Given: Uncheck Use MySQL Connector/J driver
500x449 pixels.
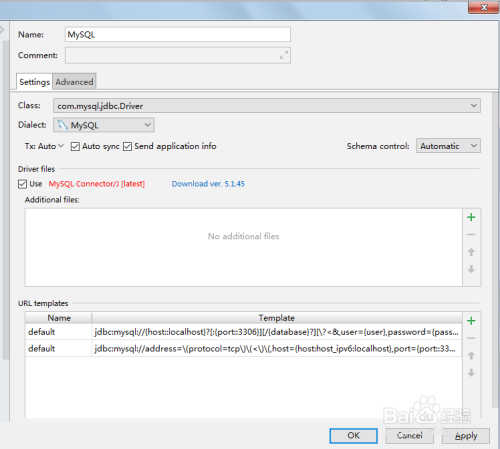Looking at the screenshot, I should click(22, 184).
